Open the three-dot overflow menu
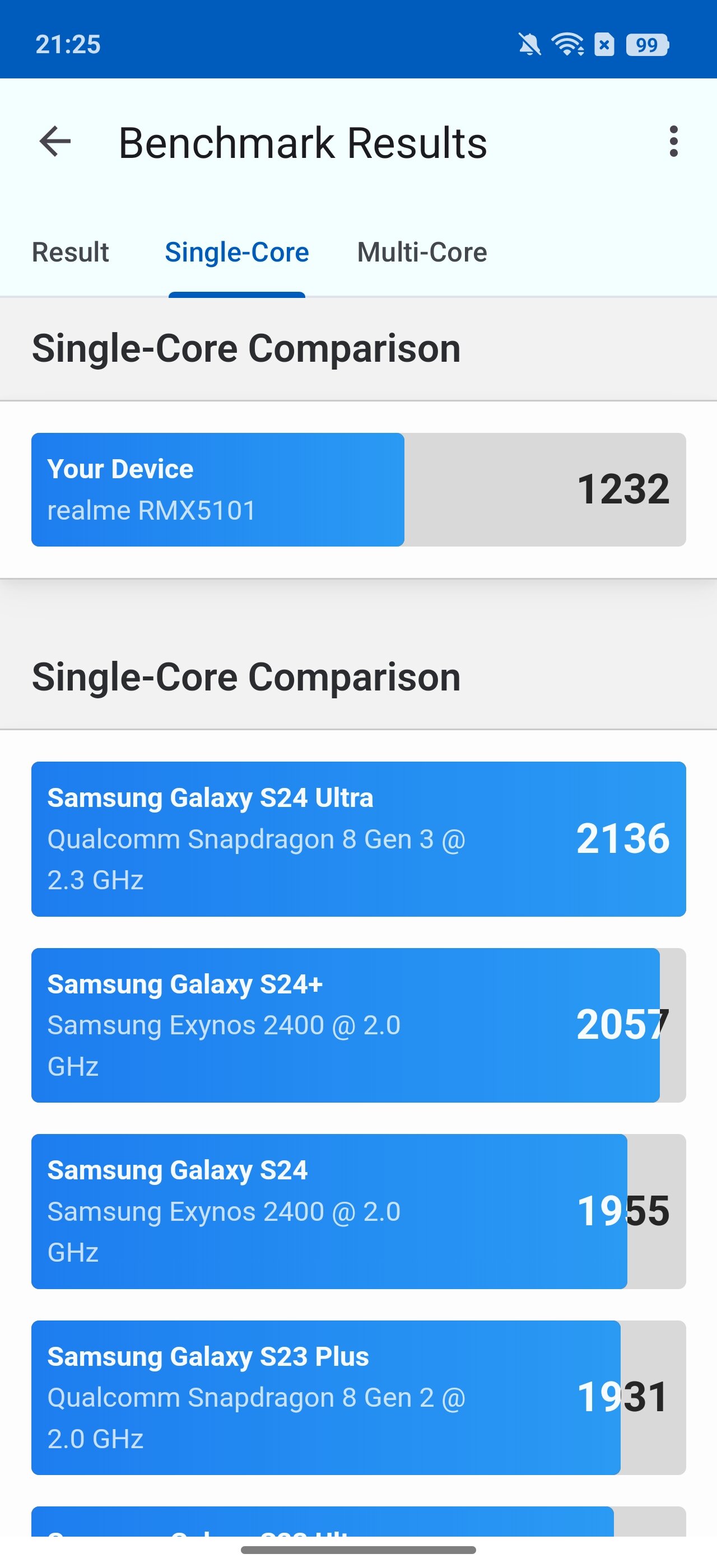The image size is (717, 1568). pyautogui.click(x=673, y=142)
